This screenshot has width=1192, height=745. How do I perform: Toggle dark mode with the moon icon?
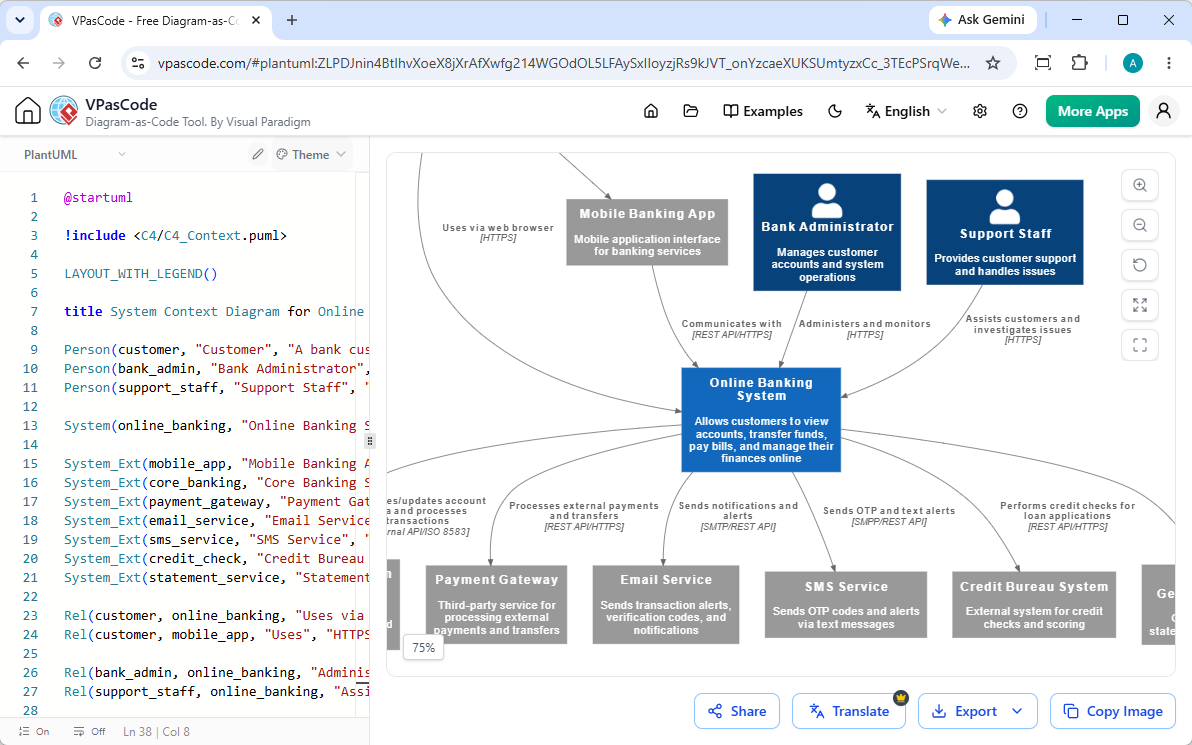coord(835,111)
